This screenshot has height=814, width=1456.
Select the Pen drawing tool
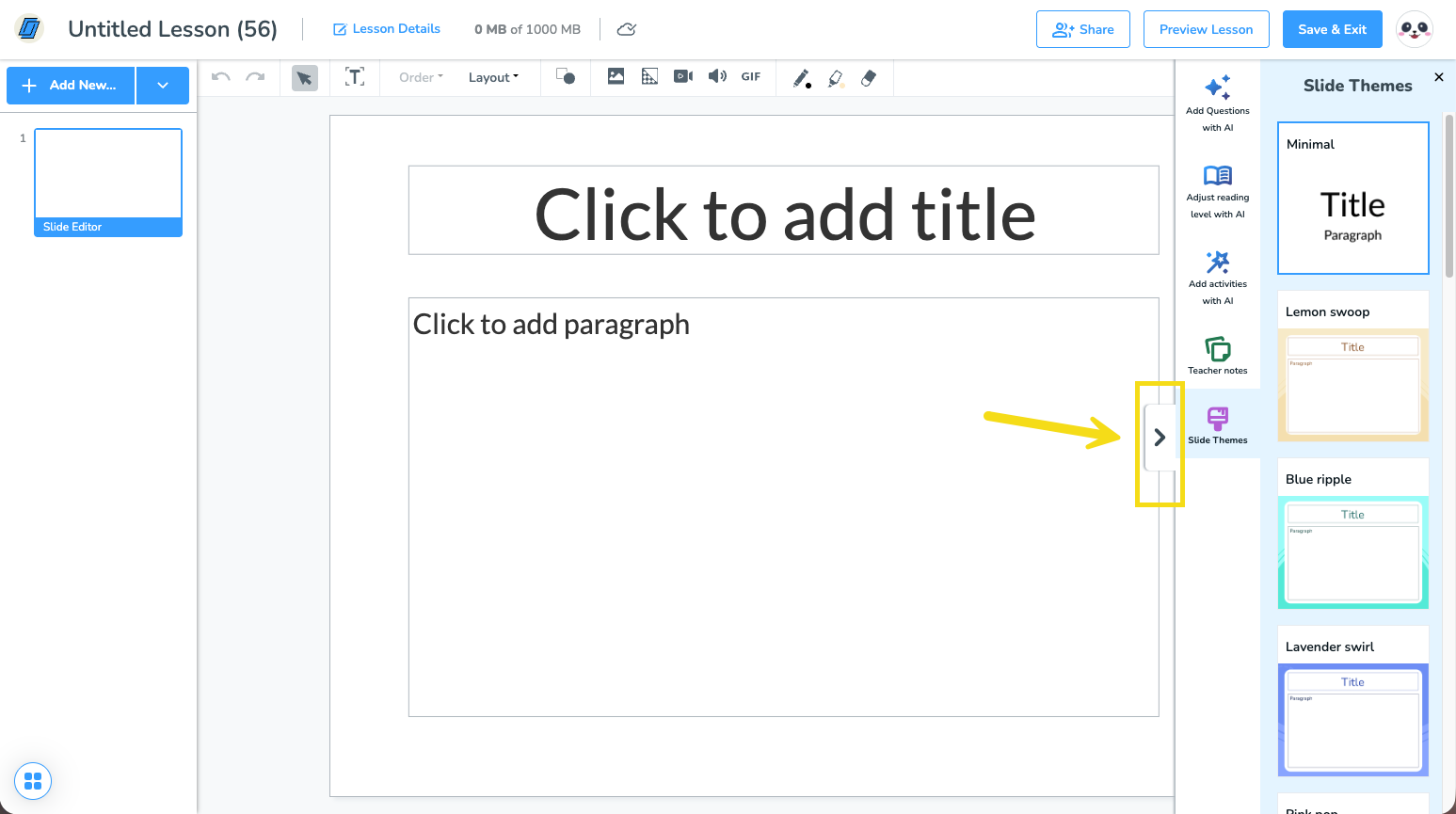click(x=802, y=78)
